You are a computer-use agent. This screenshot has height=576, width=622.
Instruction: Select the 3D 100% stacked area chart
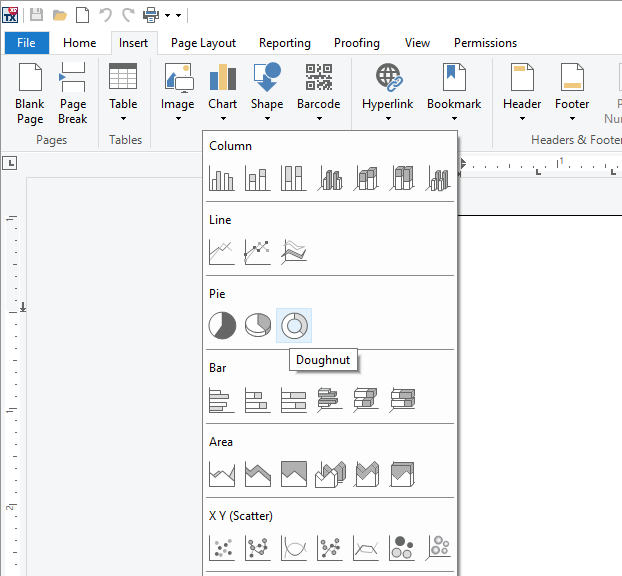[x=402, y=474]
